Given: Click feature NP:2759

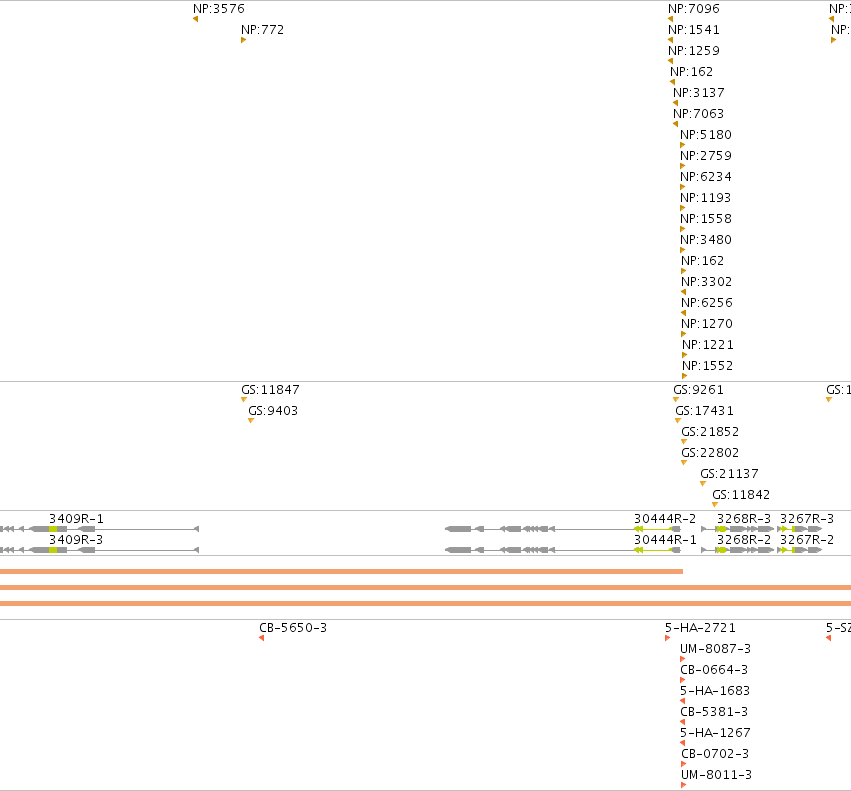Looking at the screenshot, I should (706, 156).
